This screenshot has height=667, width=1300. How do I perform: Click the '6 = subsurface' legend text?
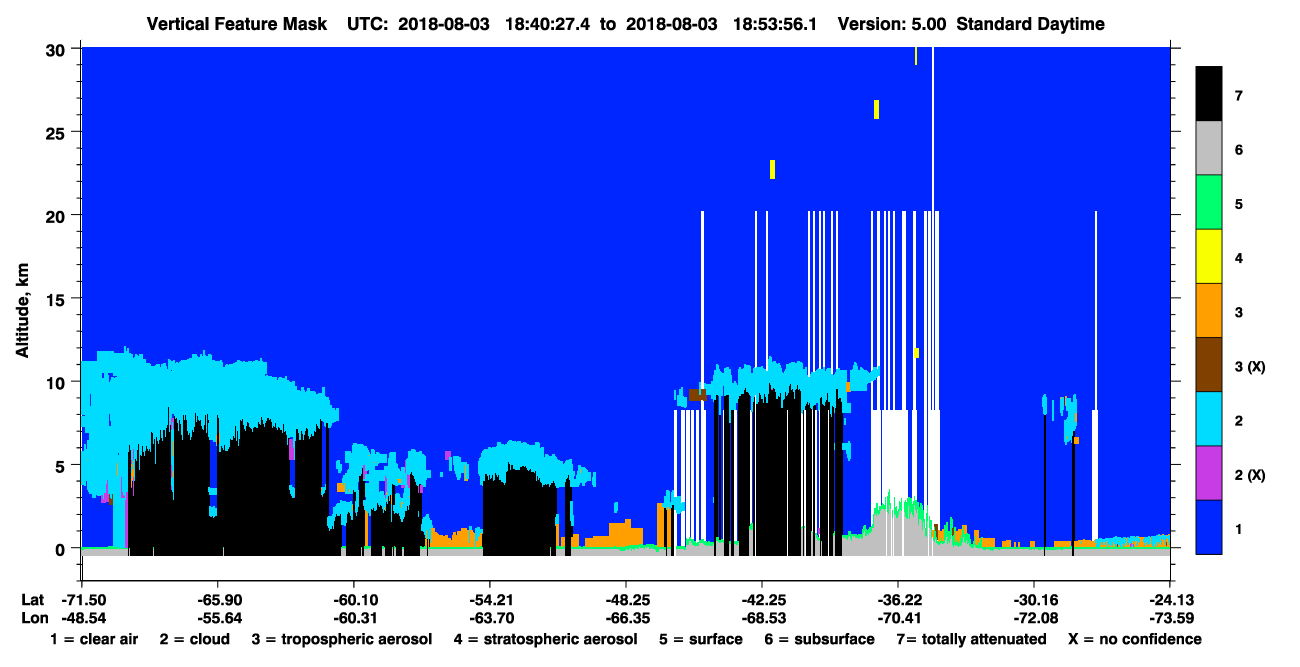tap(819, 640)
